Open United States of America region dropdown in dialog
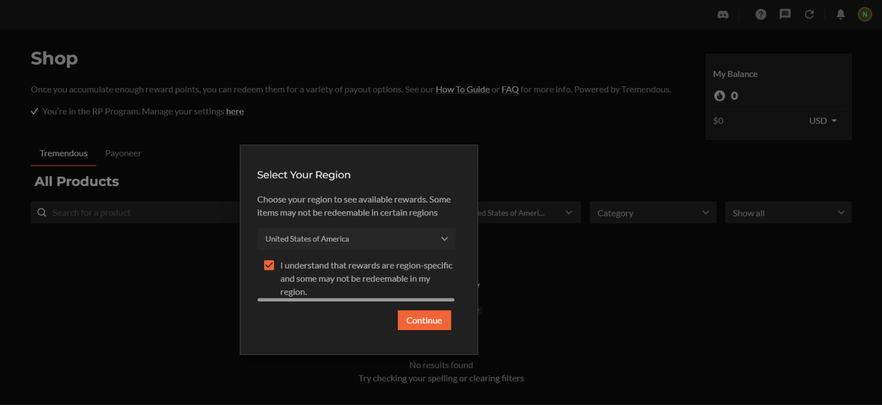Image resolution: width=882 pixels, height=405 pixels. click(356, 239)
